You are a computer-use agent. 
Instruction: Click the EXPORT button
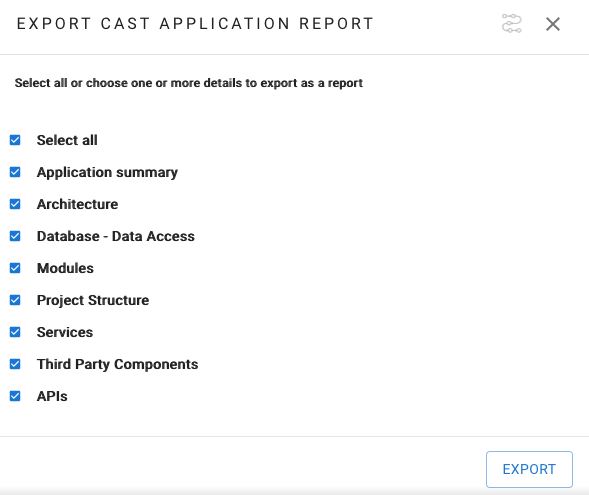pos(529,469)
